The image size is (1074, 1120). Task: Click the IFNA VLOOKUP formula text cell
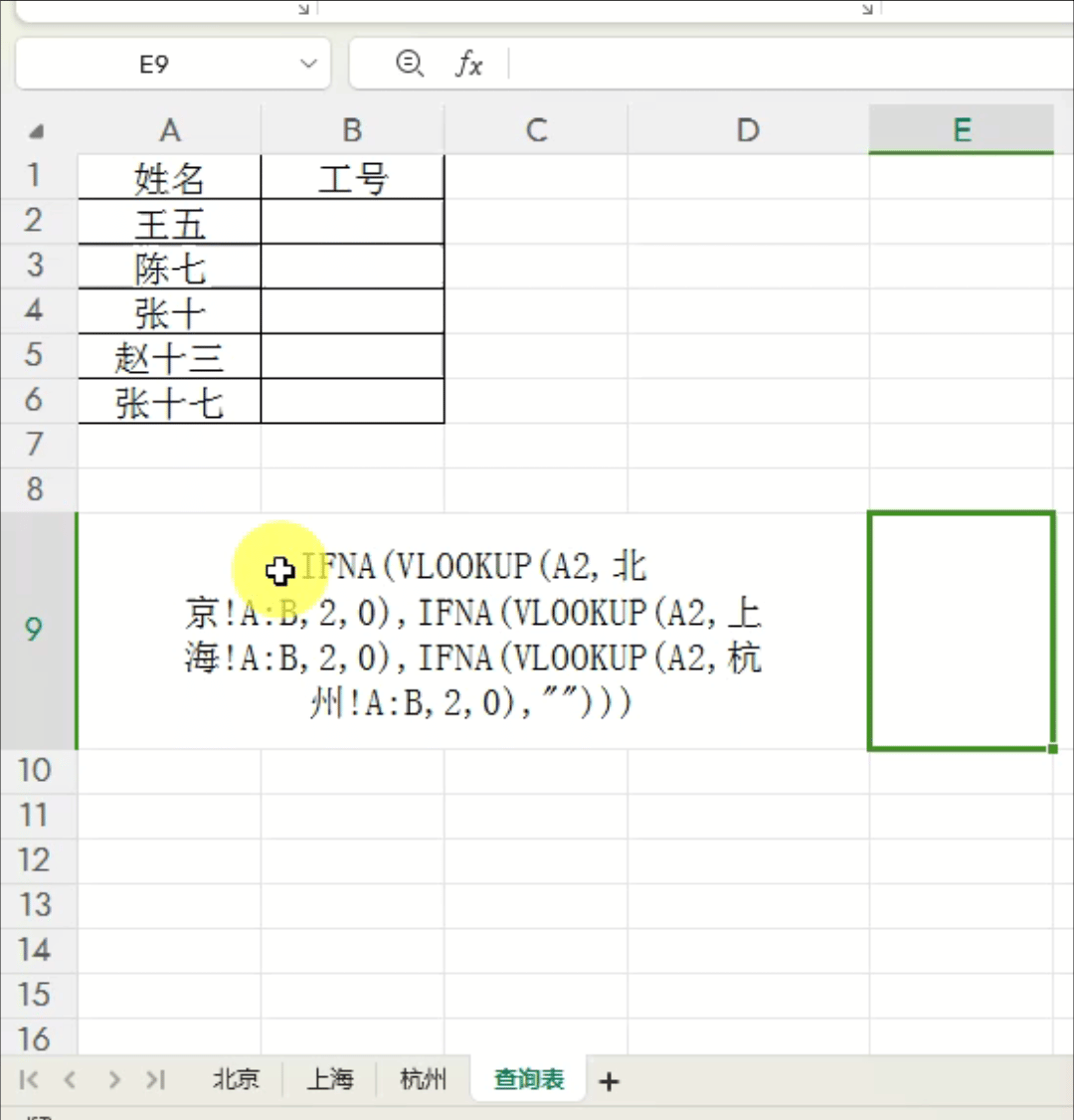(472, 634)
